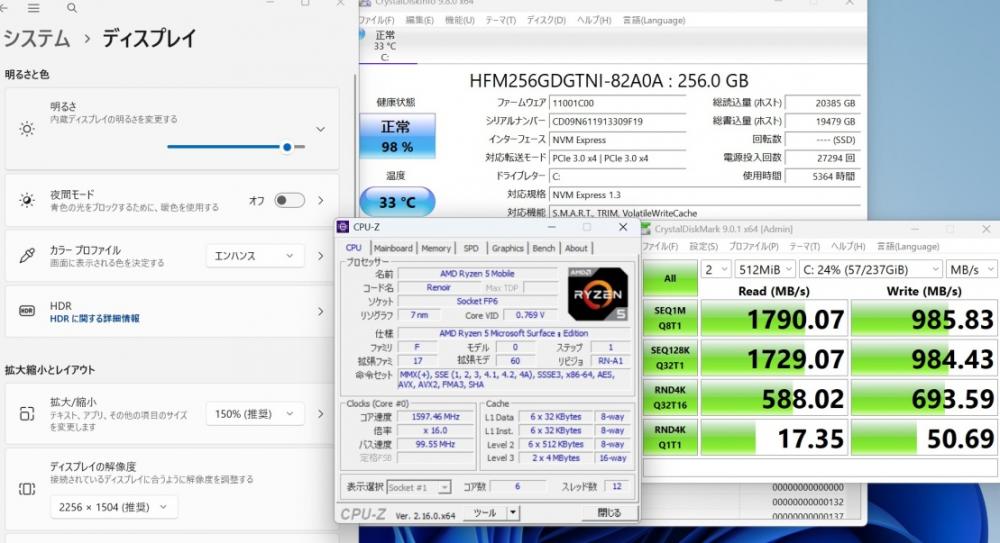Viewport: 1000px width, 543px height.
Task: Open color profile details arrow
Action: (x=321, y=256)
